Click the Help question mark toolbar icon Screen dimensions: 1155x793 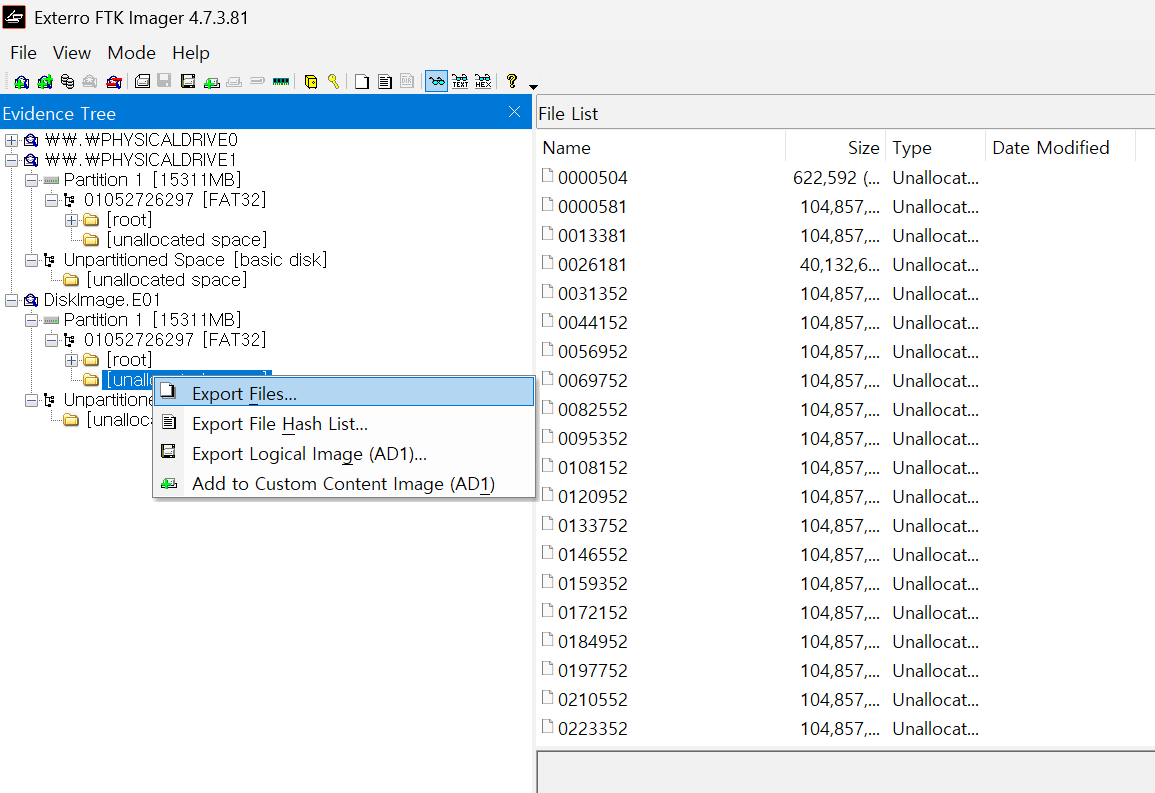pos(512,81)
